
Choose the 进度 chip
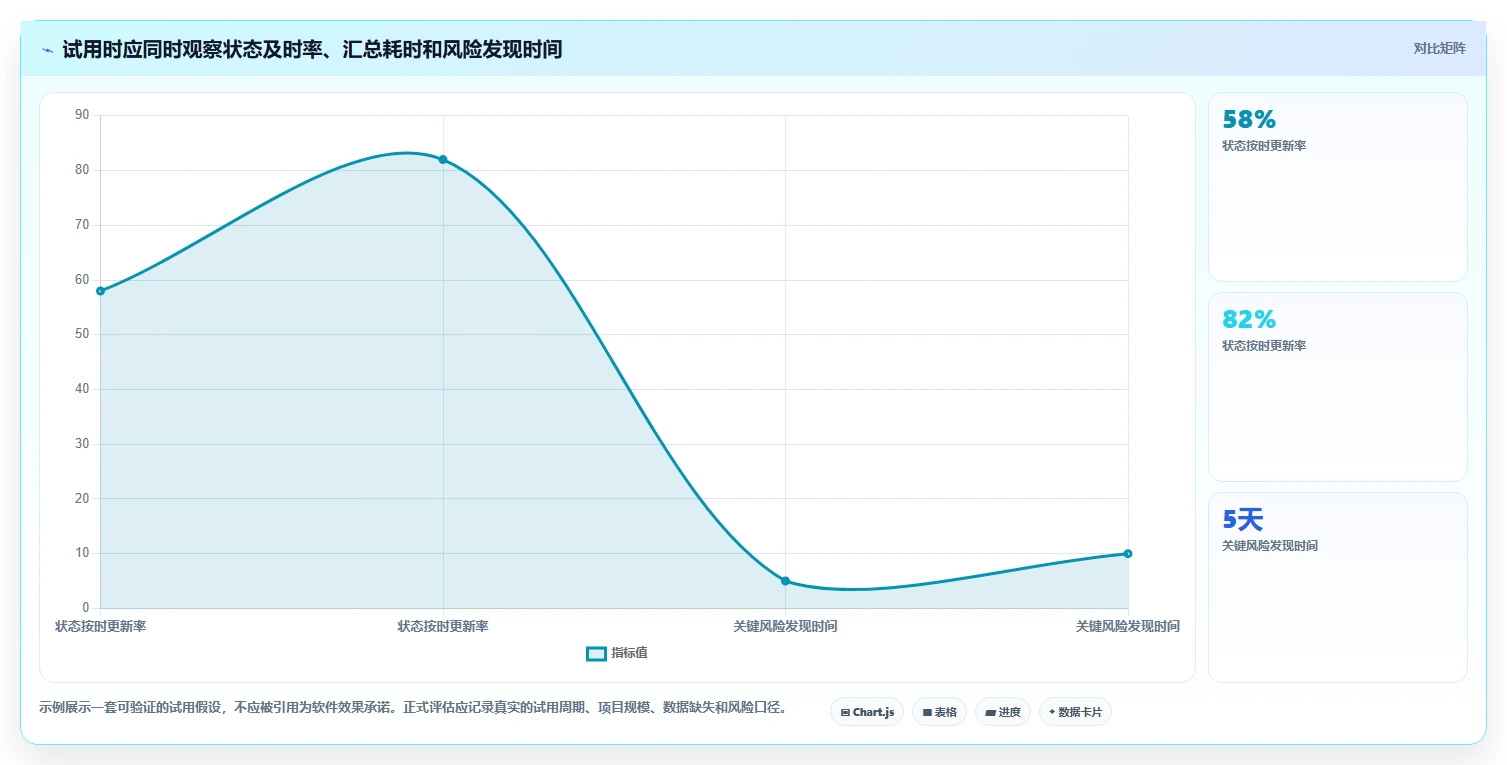pyautogui.click(x=1002, y=712)
